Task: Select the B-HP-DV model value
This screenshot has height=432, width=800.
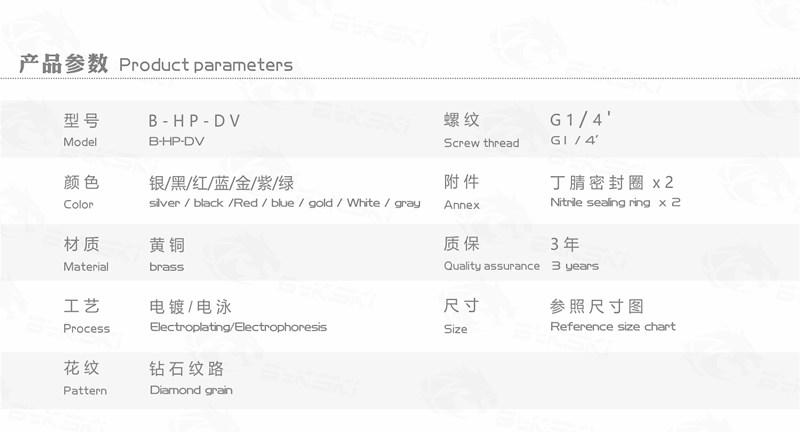Action: [x=177, y=141]
